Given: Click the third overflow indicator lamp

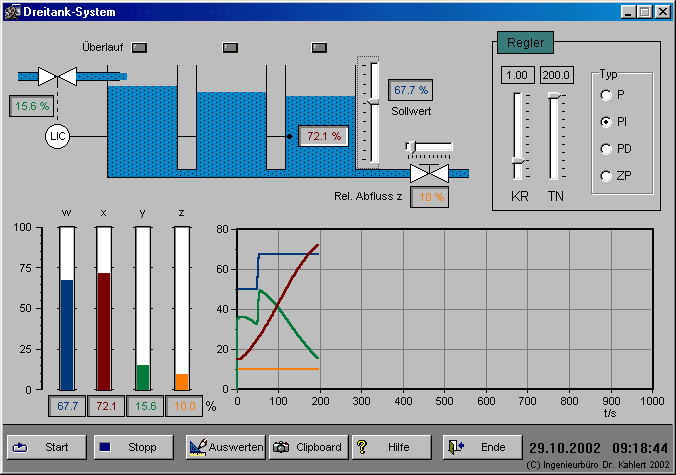Looking at the screenshot, I should [319, 47].
